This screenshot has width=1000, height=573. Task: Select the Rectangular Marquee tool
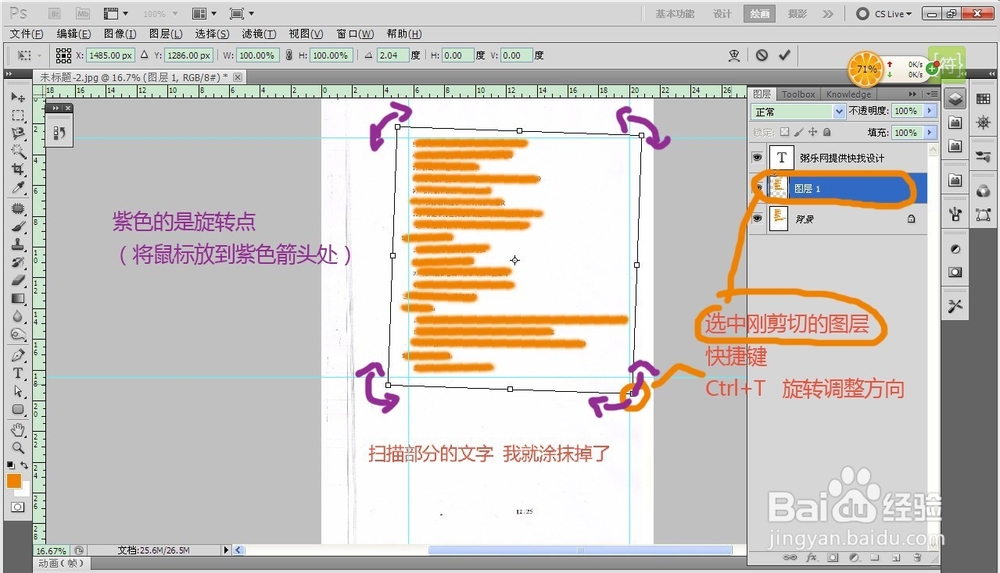point(18,116)
